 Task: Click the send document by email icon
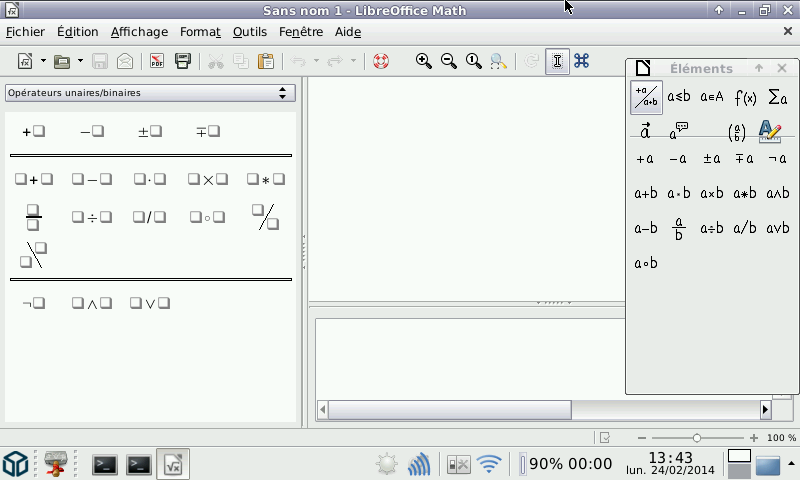coord(125,61)
